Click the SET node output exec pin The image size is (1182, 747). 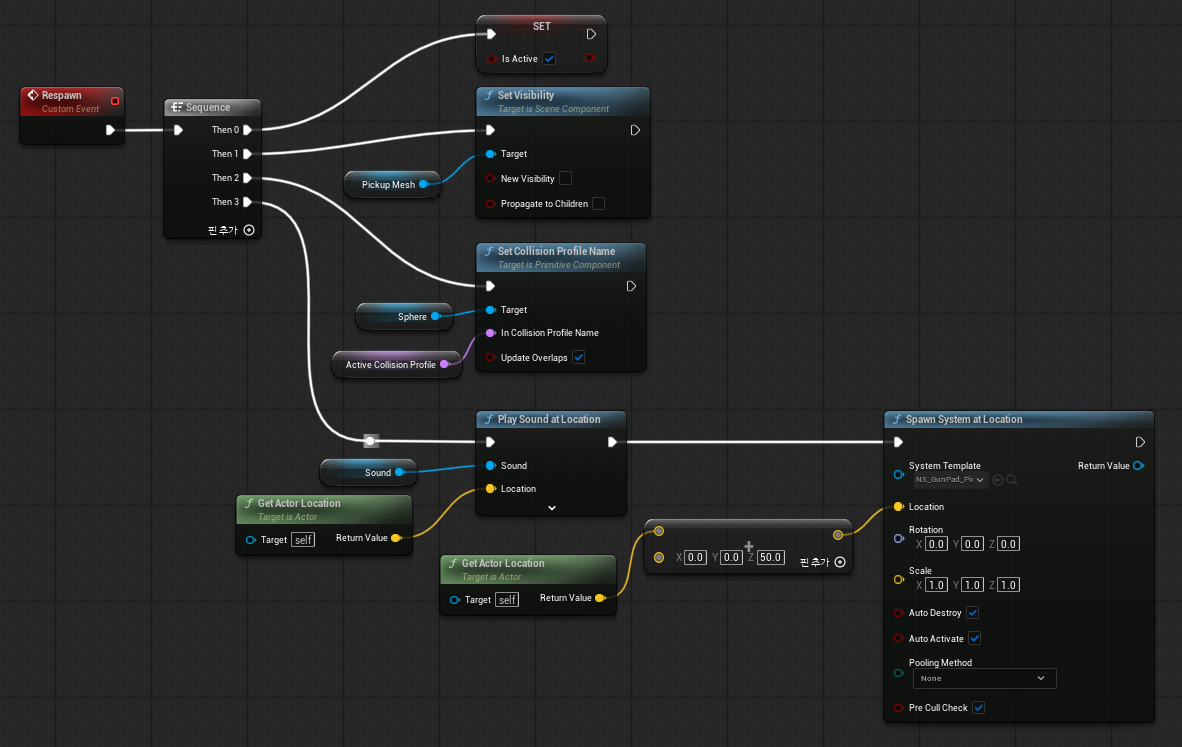pyautogui.click(x=591, y=34)
